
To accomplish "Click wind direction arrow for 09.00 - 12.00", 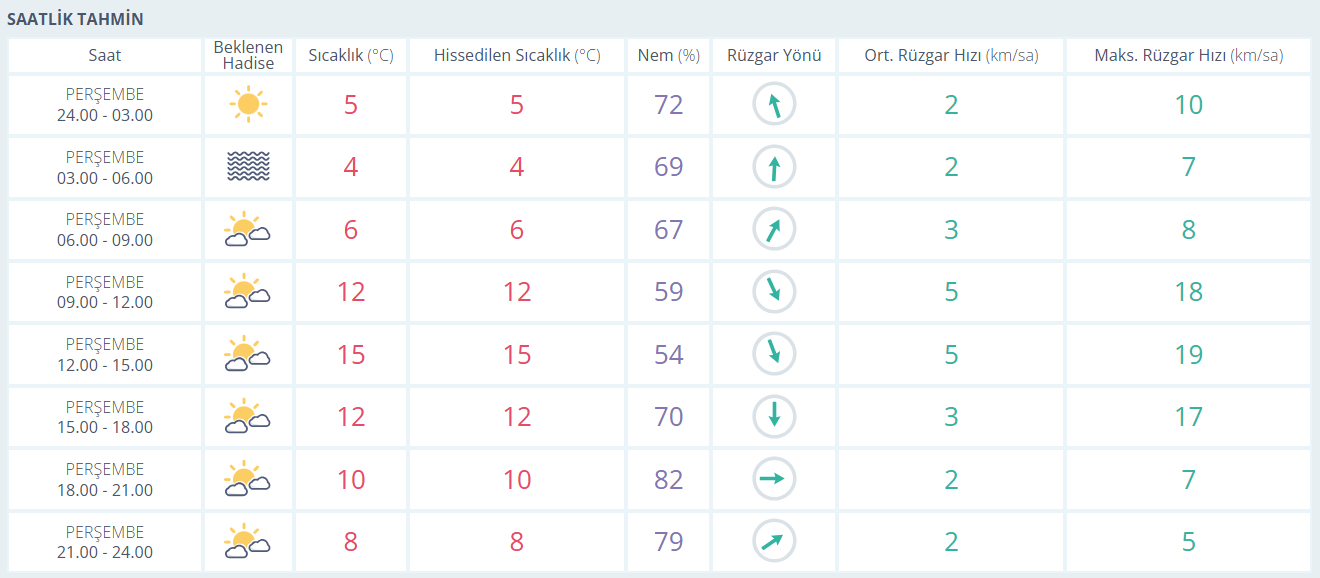I will (773, 292).
